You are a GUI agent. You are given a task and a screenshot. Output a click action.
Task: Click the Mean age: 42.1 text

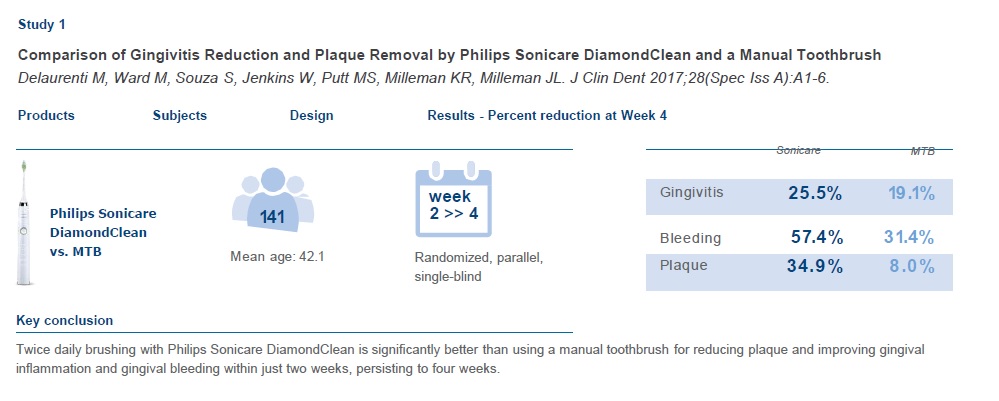click(x=278, y=257)
